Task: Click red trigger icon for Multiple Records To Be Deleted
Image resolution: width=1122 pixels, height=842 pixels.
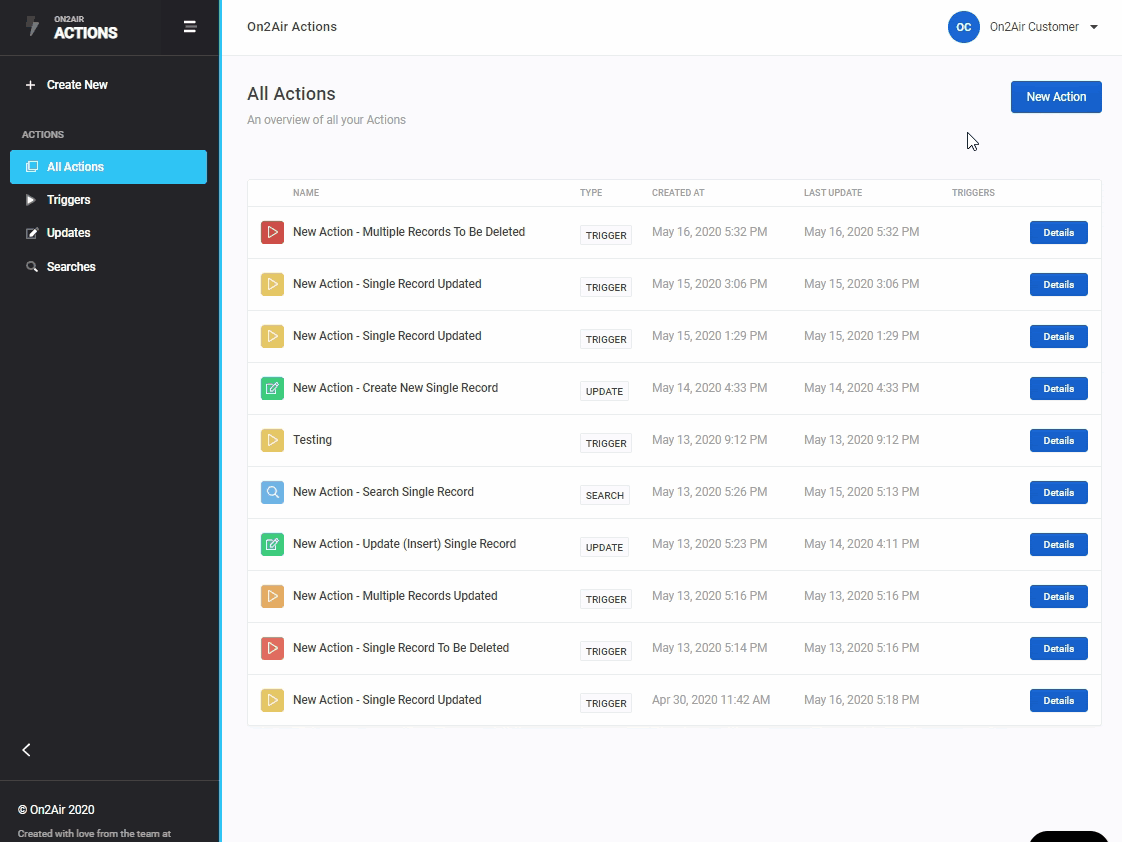Action: coord(272,232)
